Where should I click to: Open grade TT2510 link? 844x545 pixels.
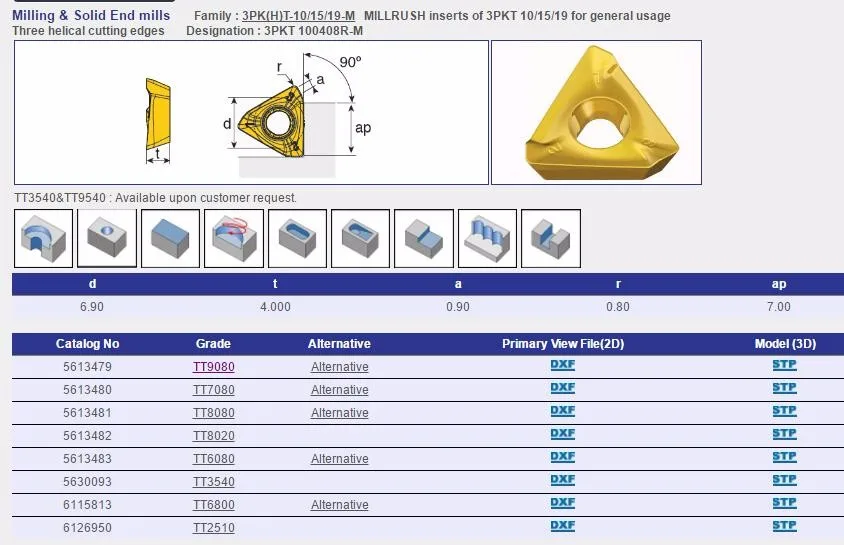pos(214,528)
